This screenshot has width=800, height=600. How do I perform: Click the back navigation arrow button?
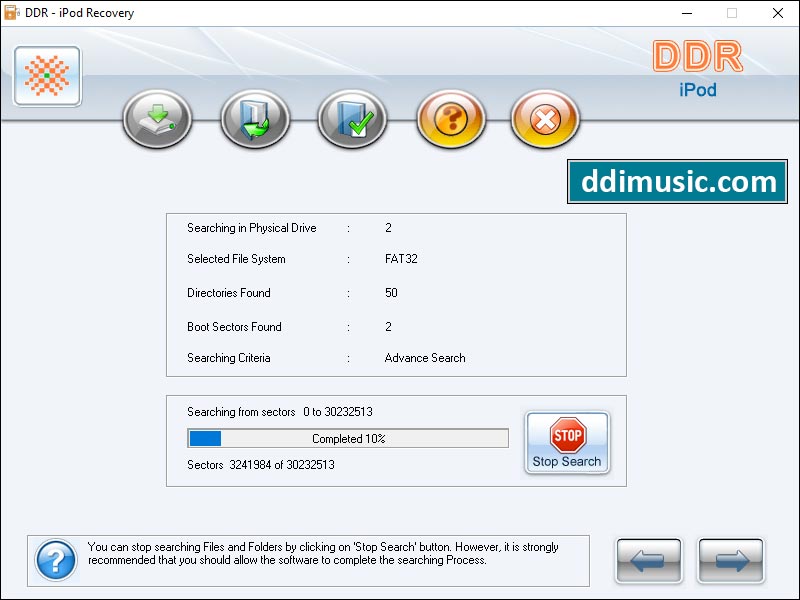coord(648,560)
